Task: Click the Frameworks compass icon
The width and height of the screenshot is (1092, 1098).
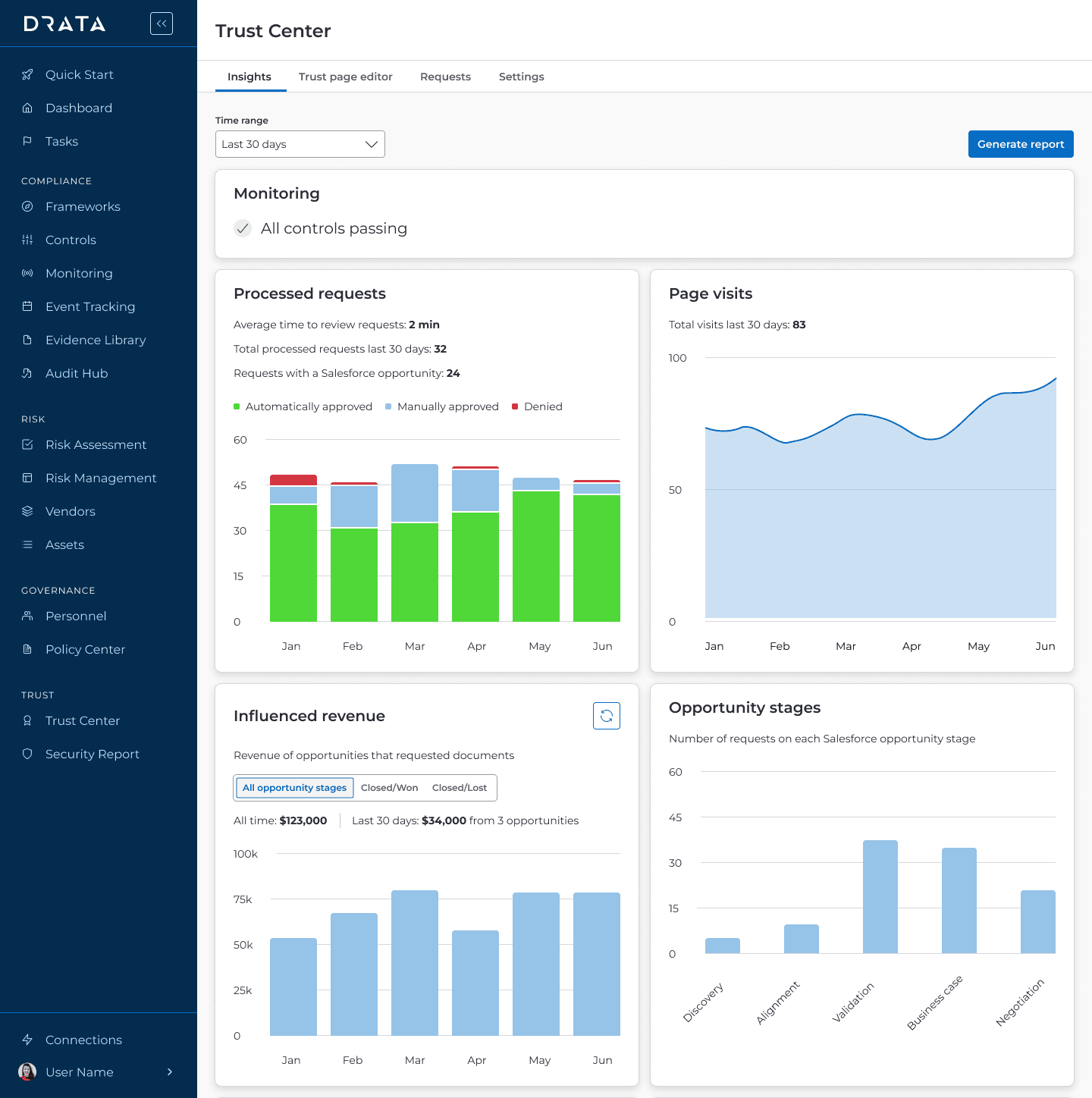Action: [27, 206]
